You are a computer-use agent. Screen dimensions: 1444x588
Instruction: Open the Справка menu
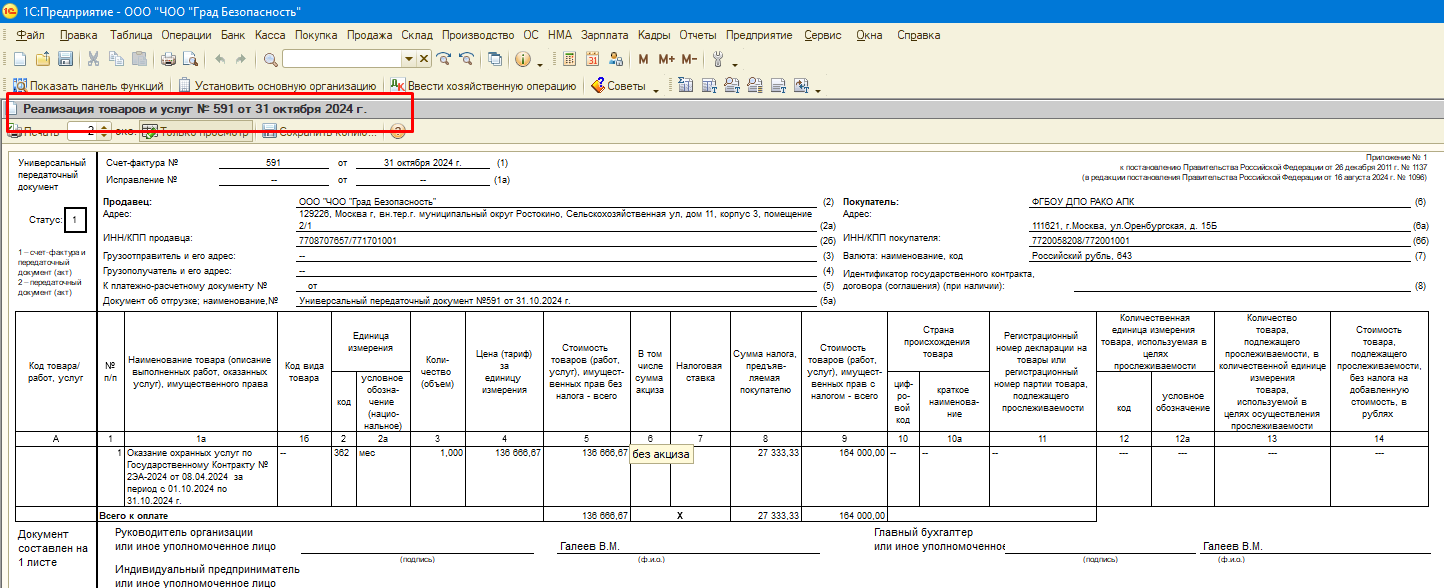point(919,35)
